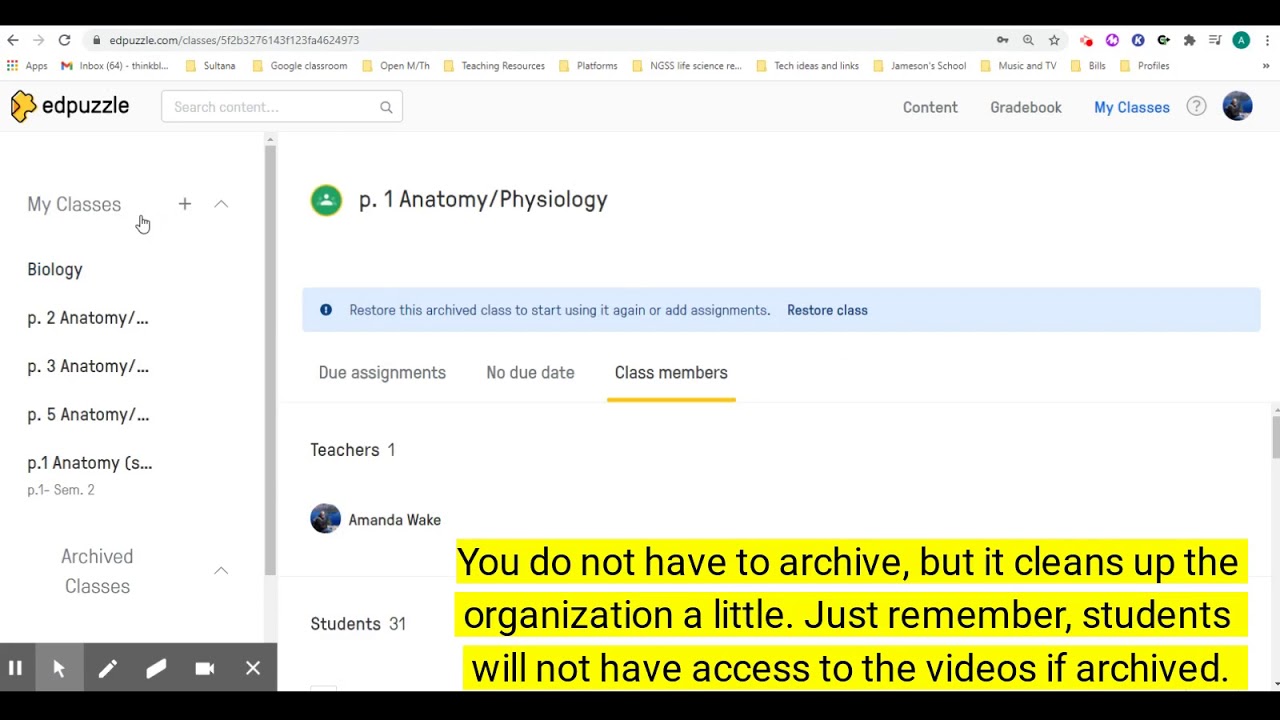Click the zoom magnifier in address bar
Image resolution: width=1280 pixels, height=720 pixels.
(1028, 40)
